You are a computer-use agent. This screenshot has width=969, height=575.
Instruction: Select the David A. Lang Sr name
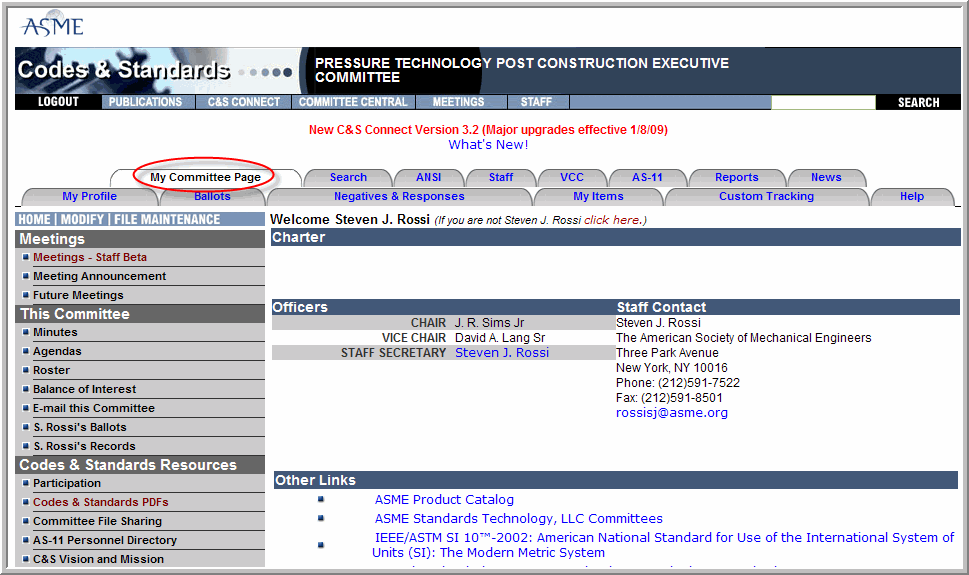pyautogui.click(x=500, y=338)
